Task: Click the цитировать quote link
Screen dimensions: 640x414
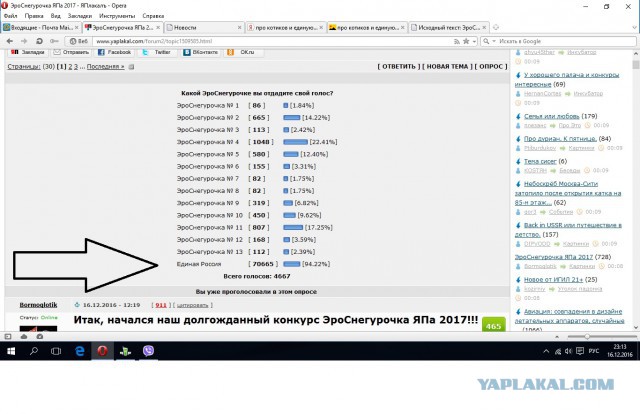Action: click(192, 305)
